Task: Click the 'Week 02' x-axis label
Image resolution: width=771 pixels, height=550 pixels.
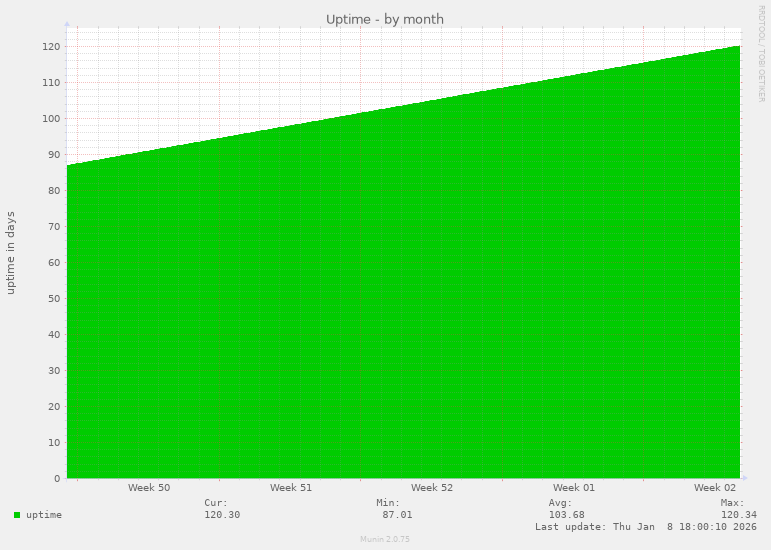Action: pos(714,488)
